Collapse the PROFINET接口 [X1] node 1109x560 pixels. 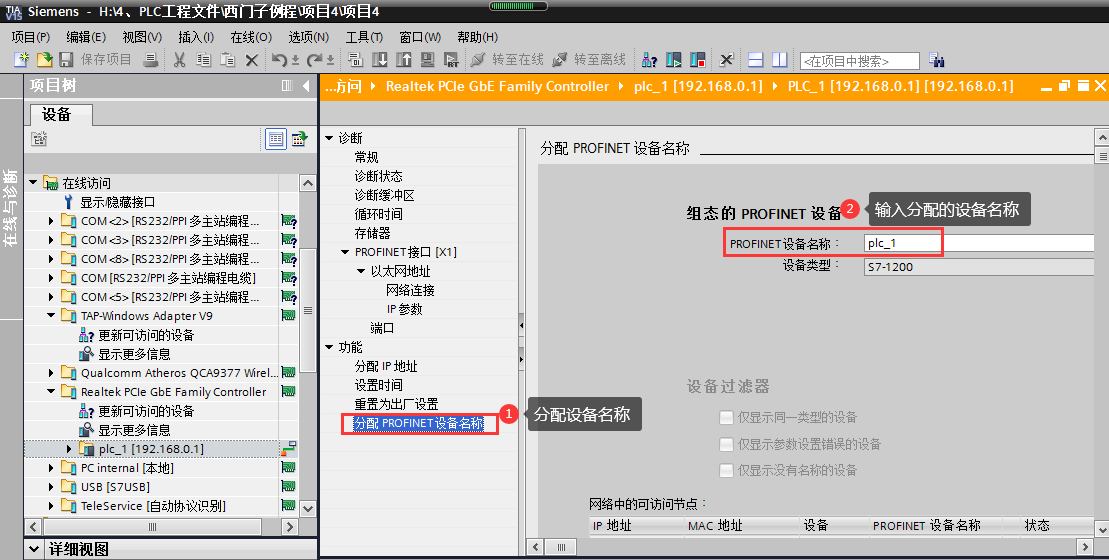pos(345,252)
